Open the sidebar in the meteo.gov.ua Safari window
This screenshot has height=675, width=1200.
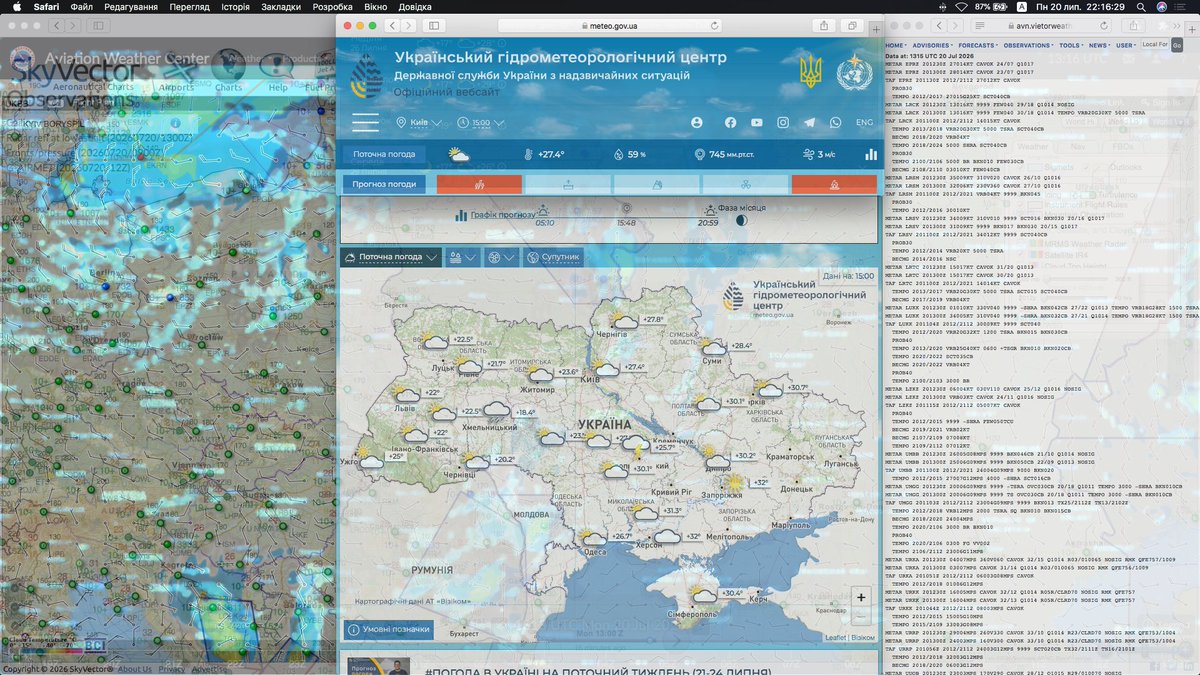click(434, 25)
